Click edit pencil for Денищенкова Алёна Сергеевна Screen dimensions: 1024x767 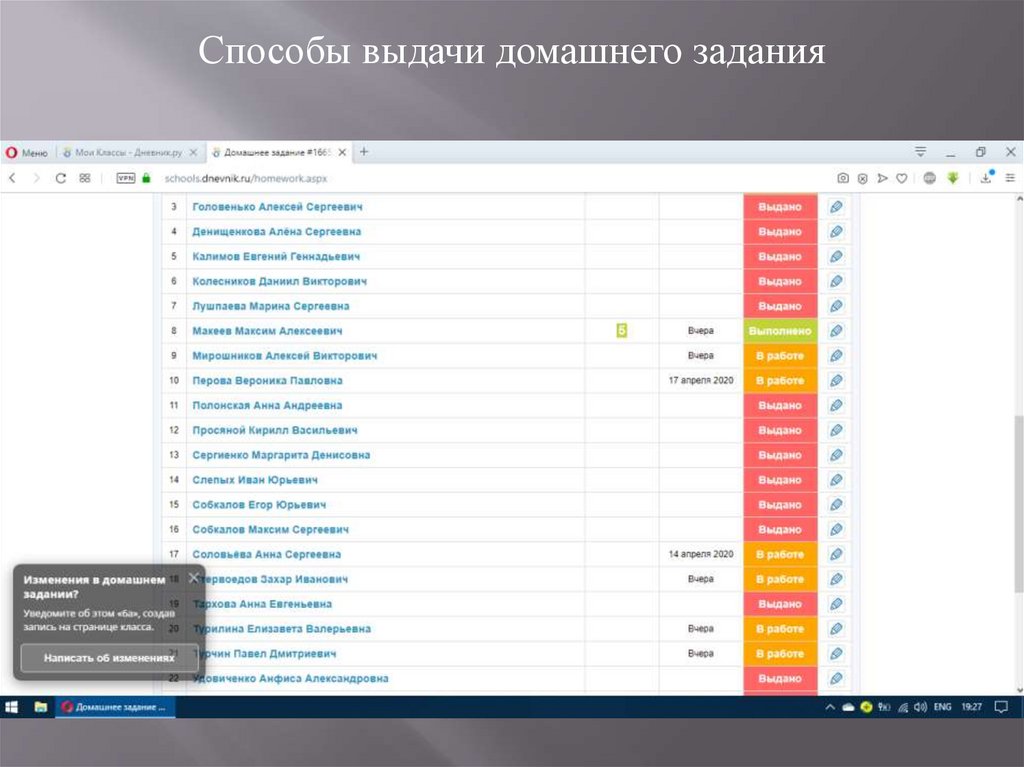(x=836, y=232)
